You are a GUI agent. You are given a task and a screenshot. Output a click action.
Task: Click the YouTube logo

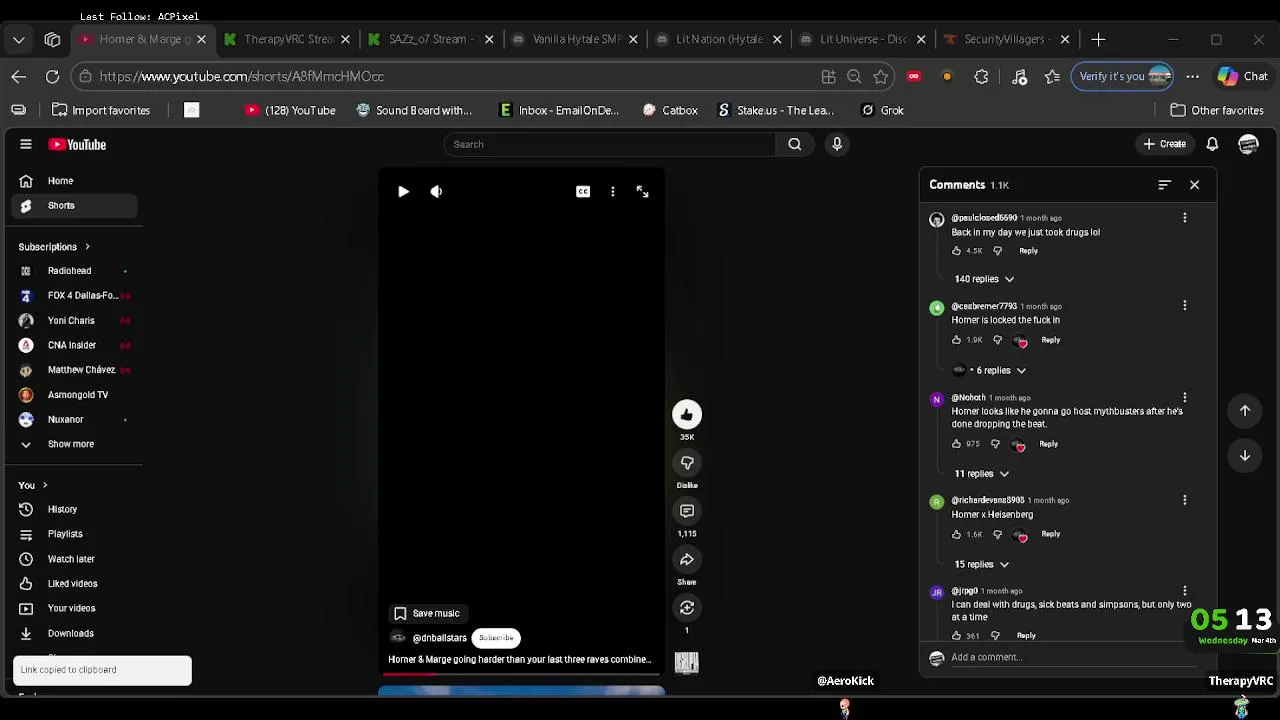tap(77, 145)
